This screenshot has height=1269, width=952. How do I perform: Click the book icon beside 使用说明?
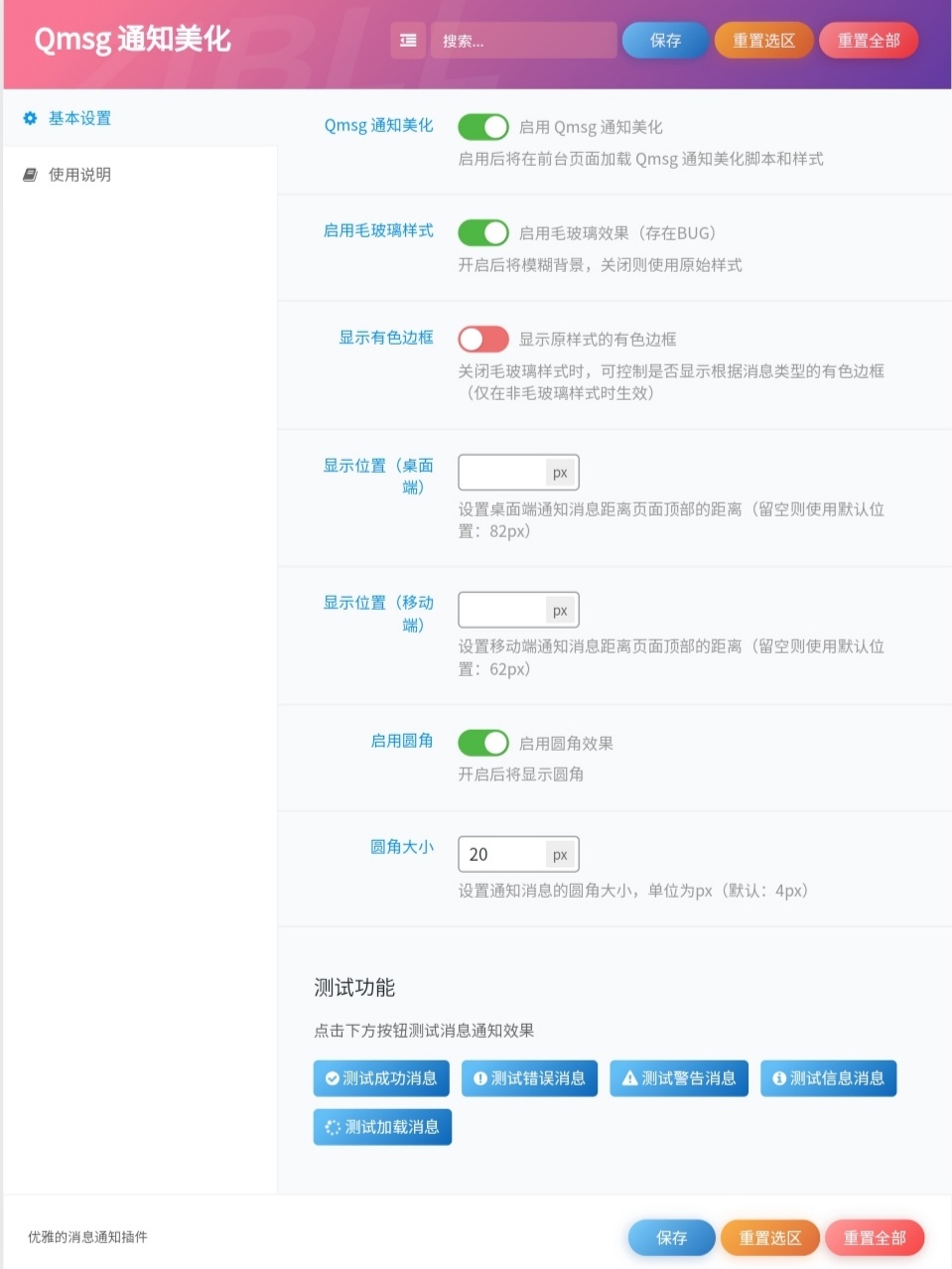(x=30, y=174)
